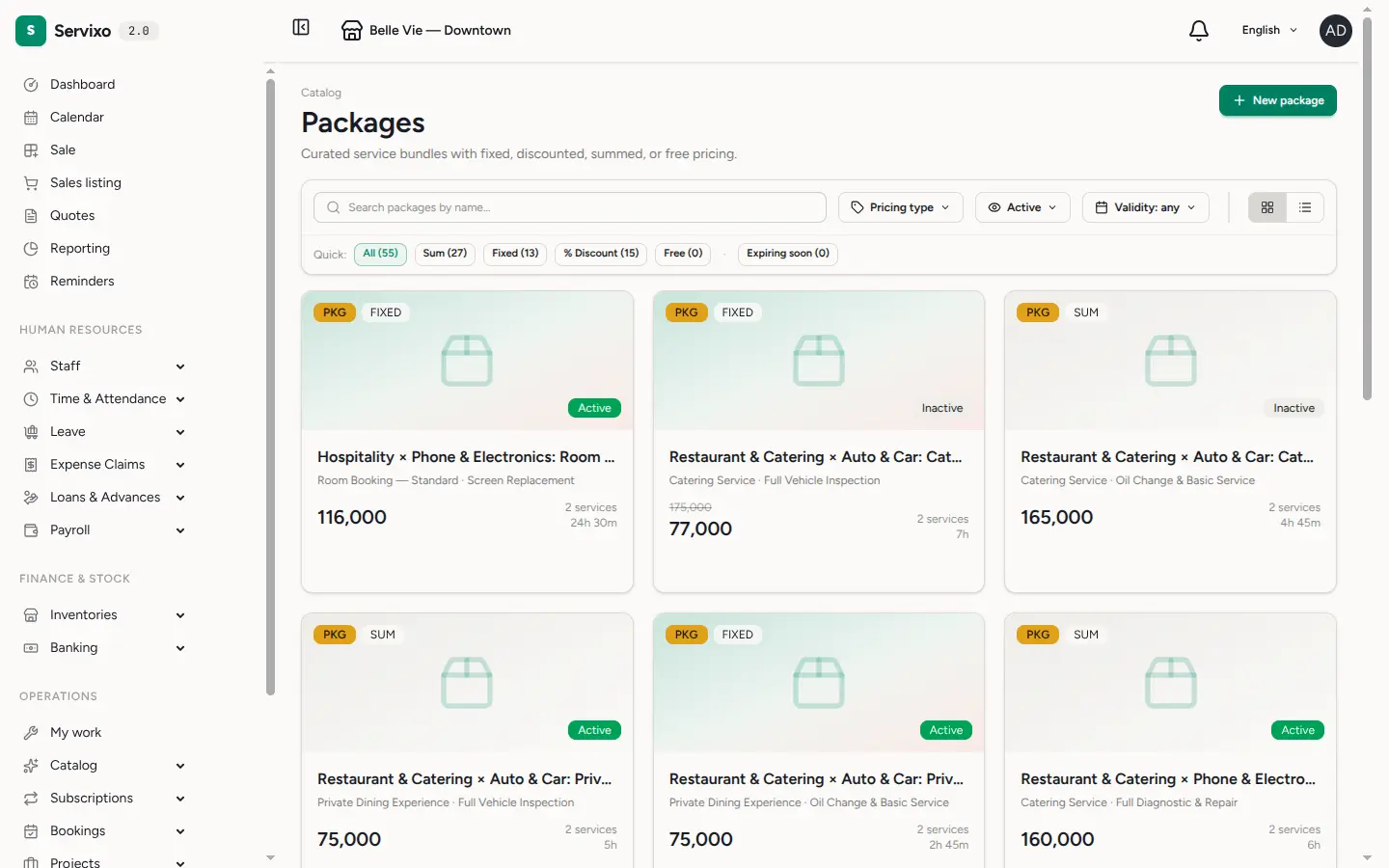
Task: Open the English language selector
Action: [x=1269, y=31]
